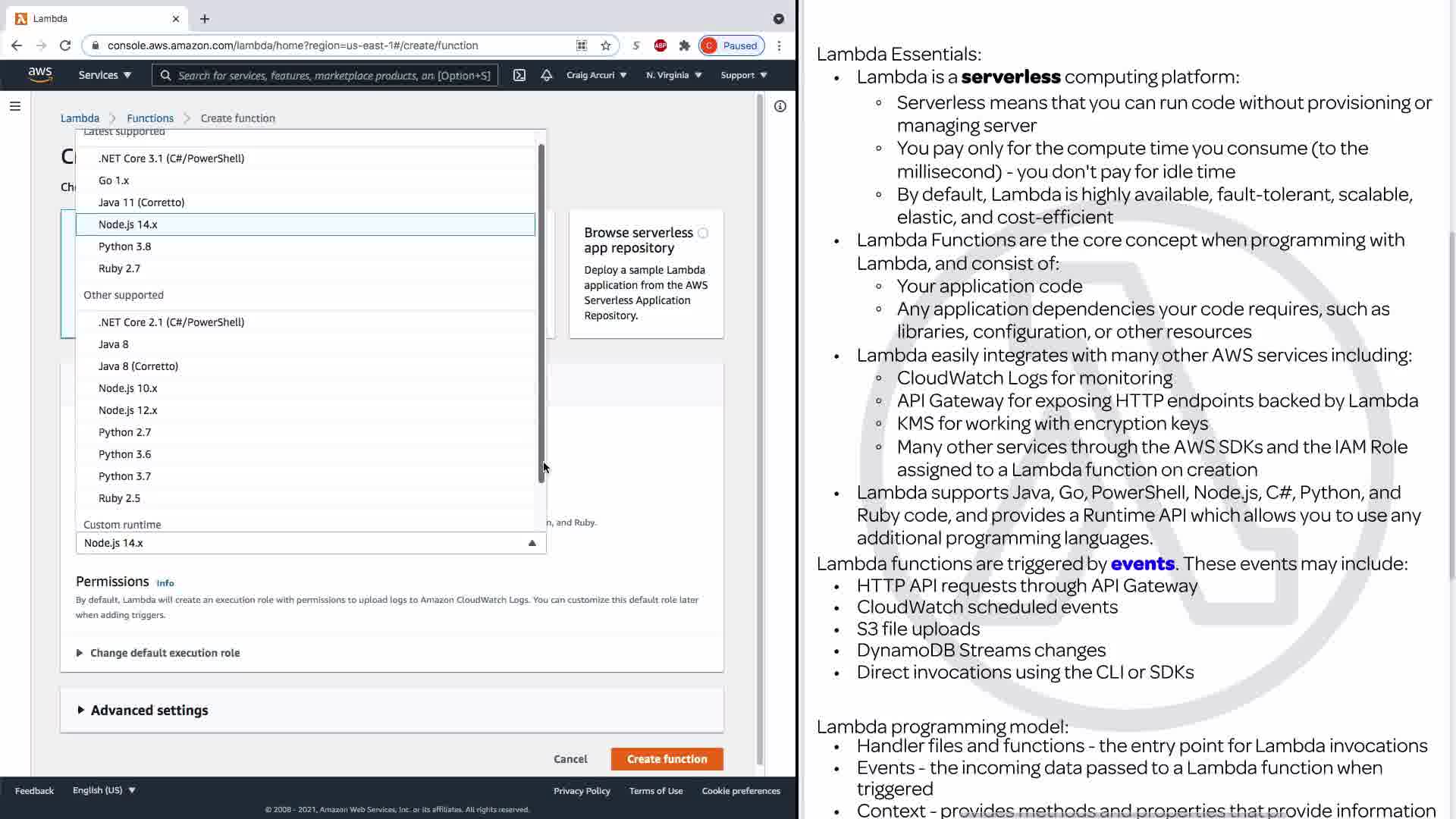Click the info panel circle icon
This screenshot has height=819, width=1456.
780,106
